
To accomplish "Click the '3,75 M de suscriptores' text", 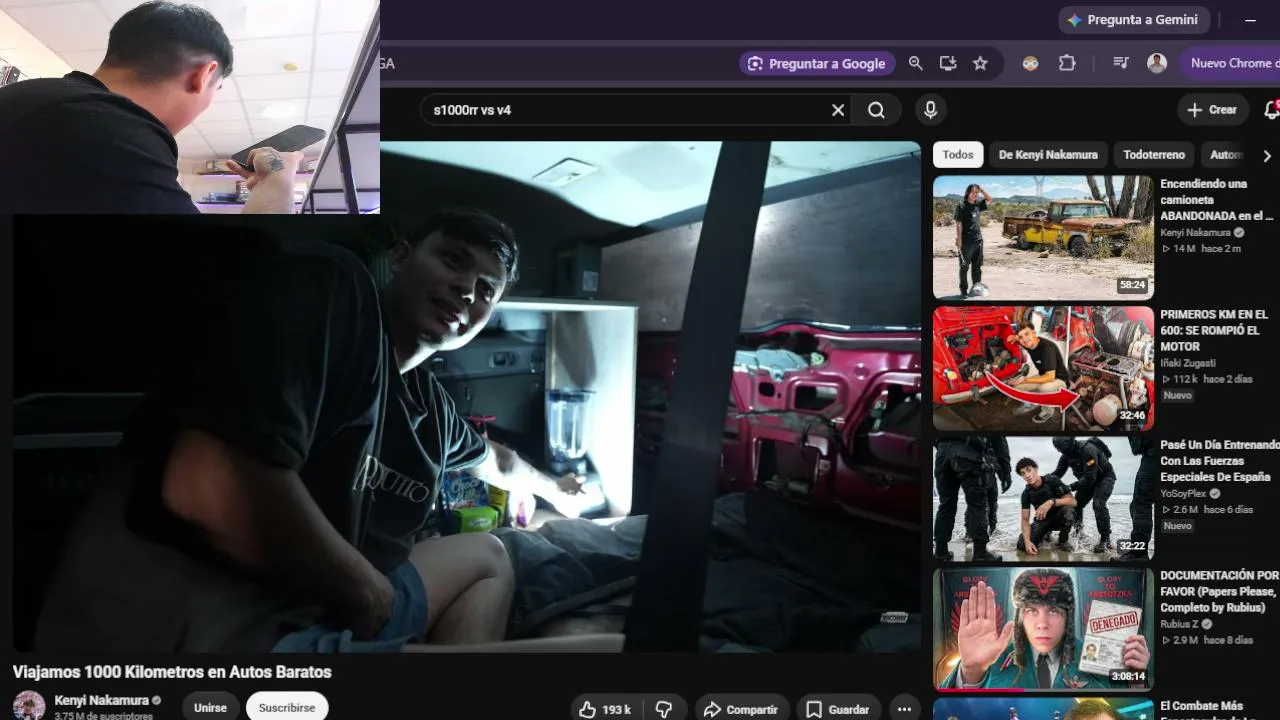I will tap(104, 716).
